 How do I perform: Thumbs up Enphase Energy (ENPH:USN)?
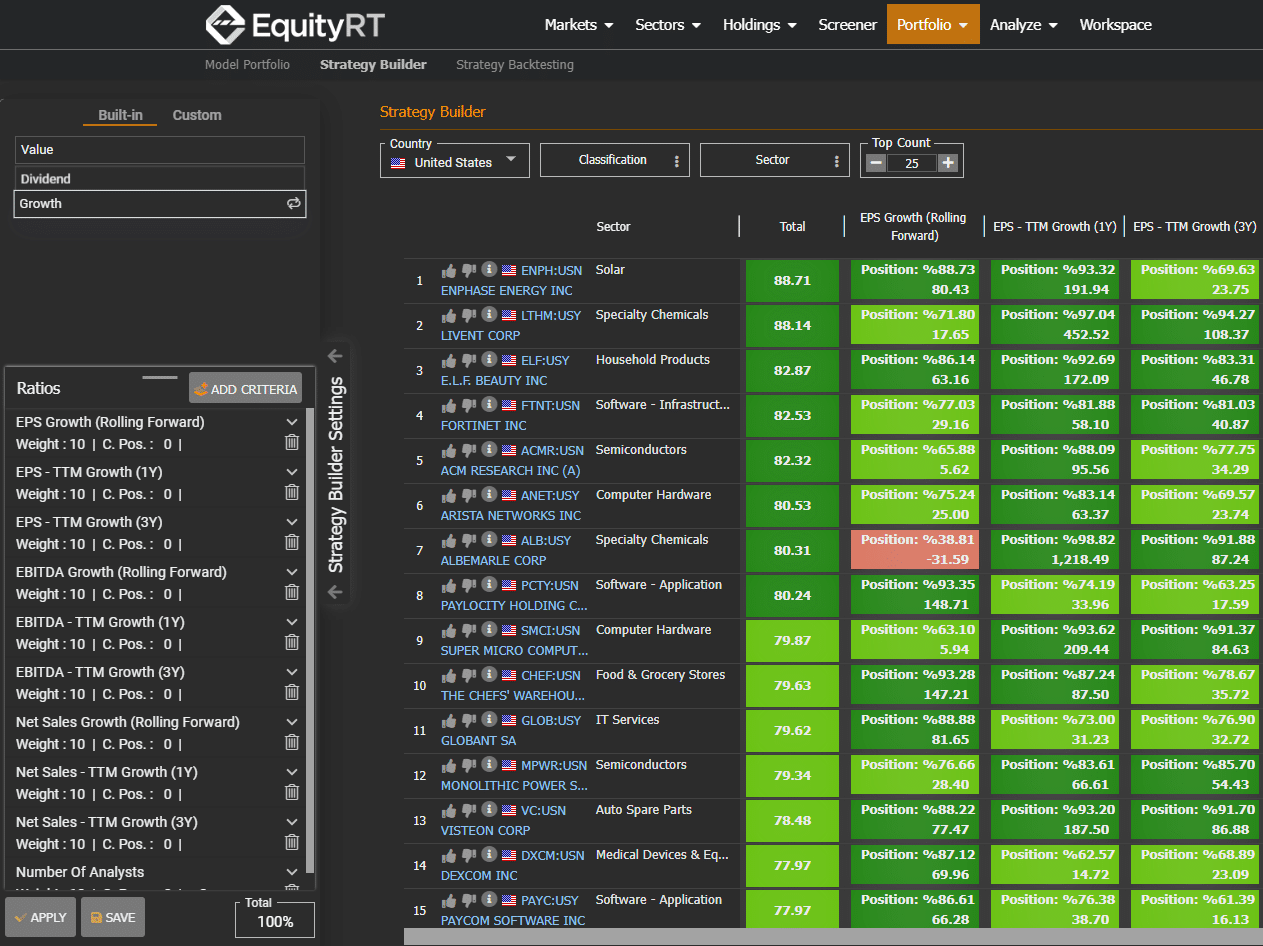tap(449, 270)
